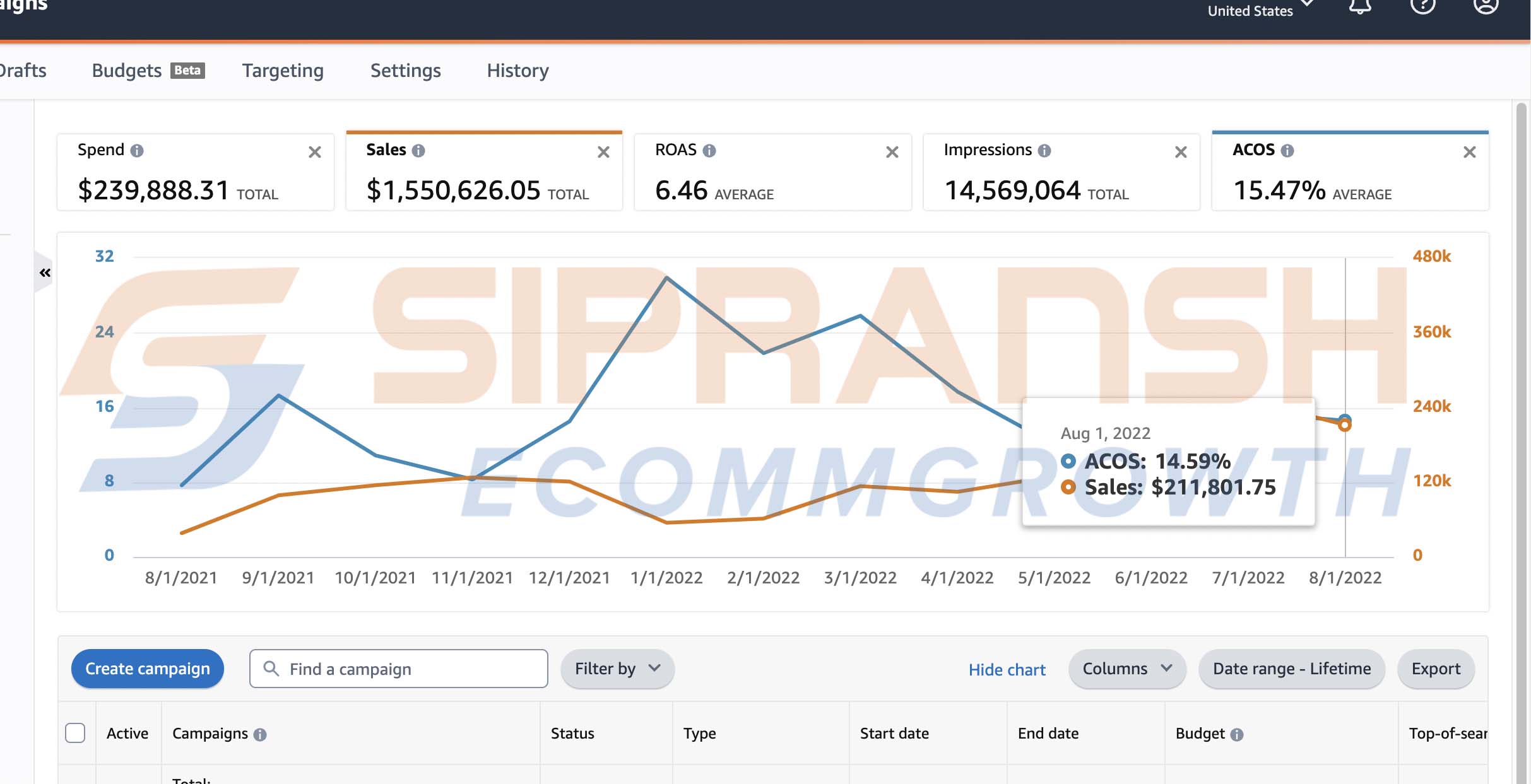1531x784 pixels.
Task: Click the Hide chart link
Action: coord(1007,670)
